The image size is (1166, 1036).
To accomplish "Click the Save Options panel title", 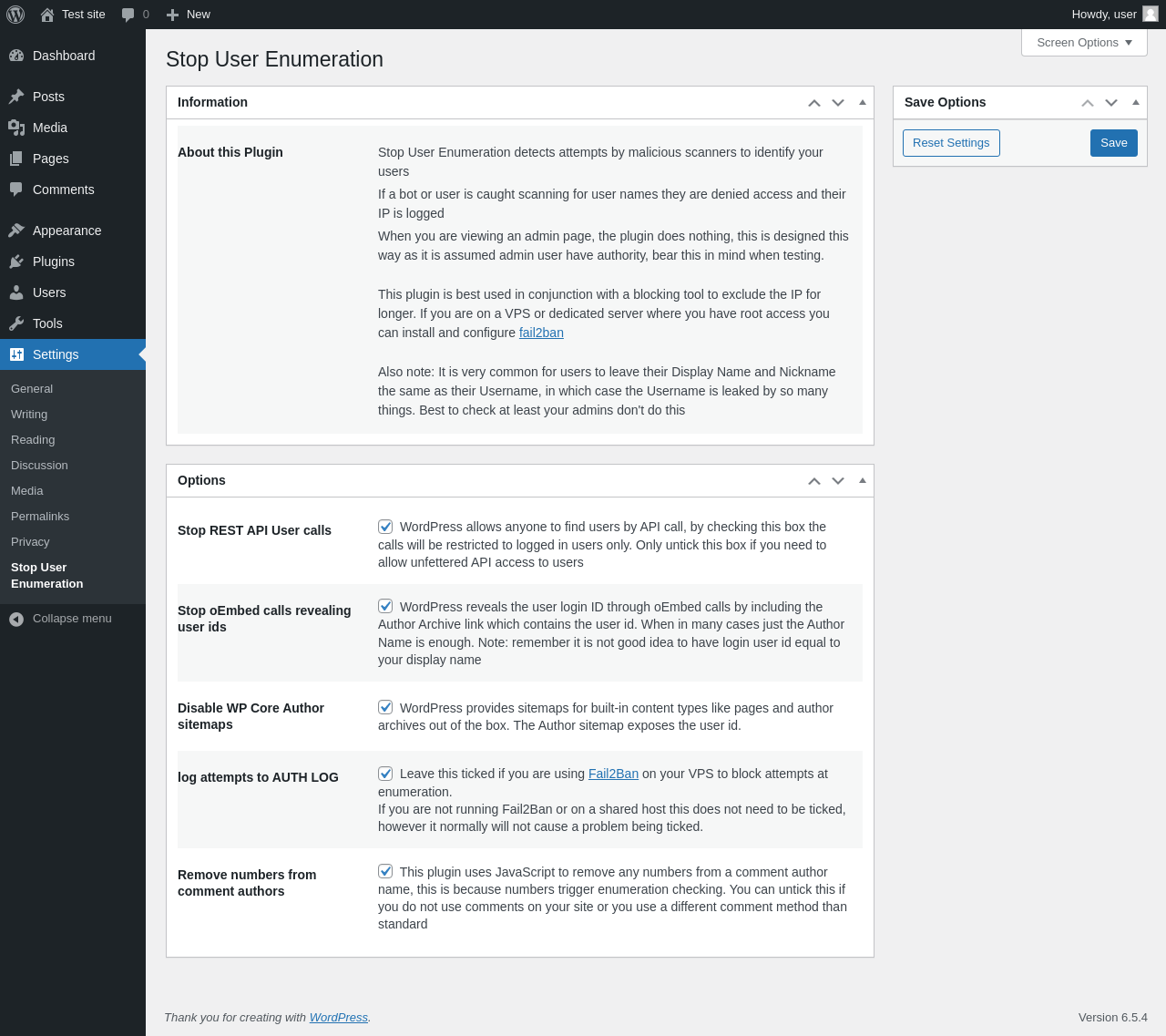I will (945, 102).
